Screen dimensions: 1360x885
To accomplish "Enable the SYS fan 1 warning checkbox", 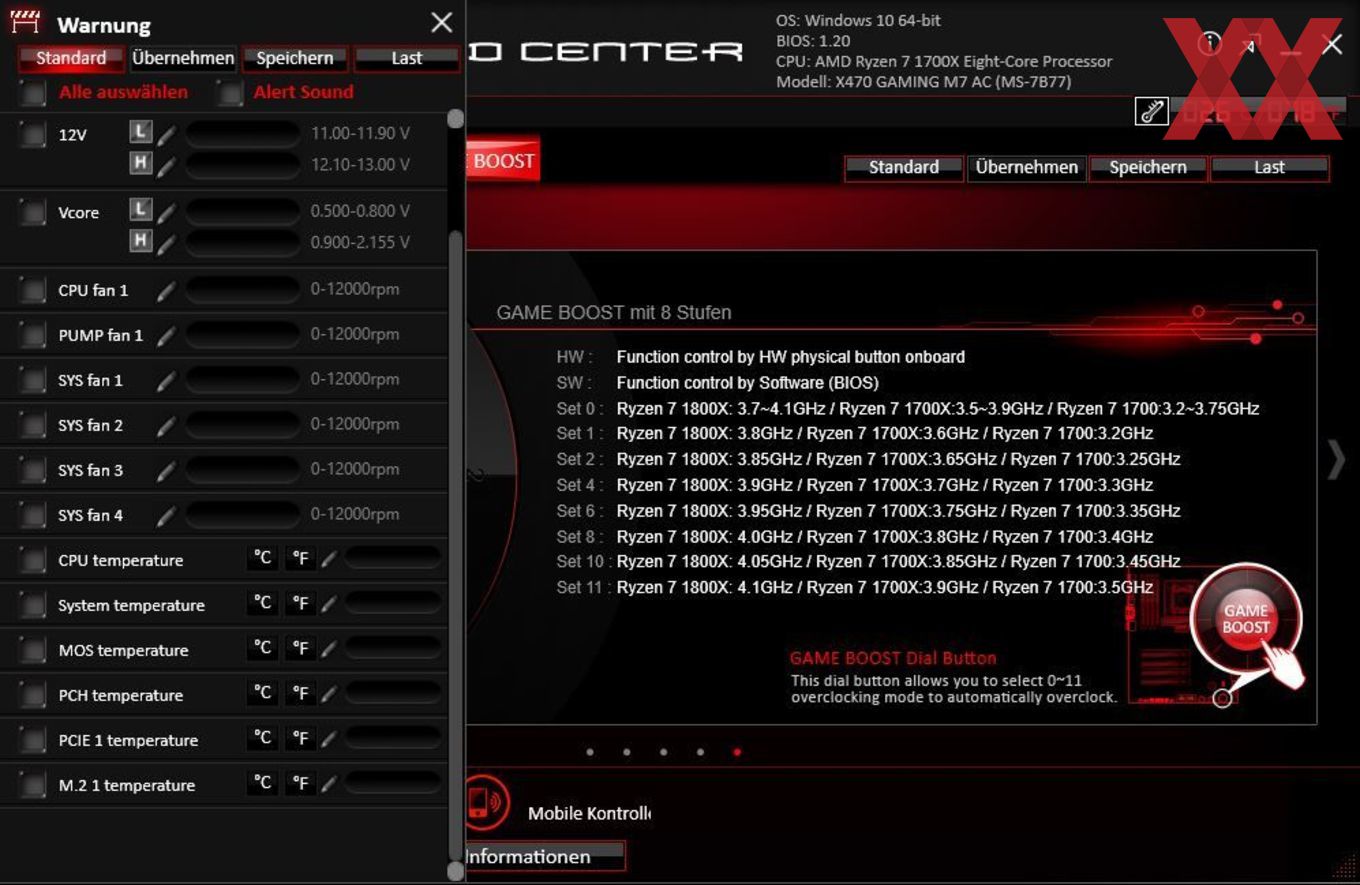I will 34,381.
